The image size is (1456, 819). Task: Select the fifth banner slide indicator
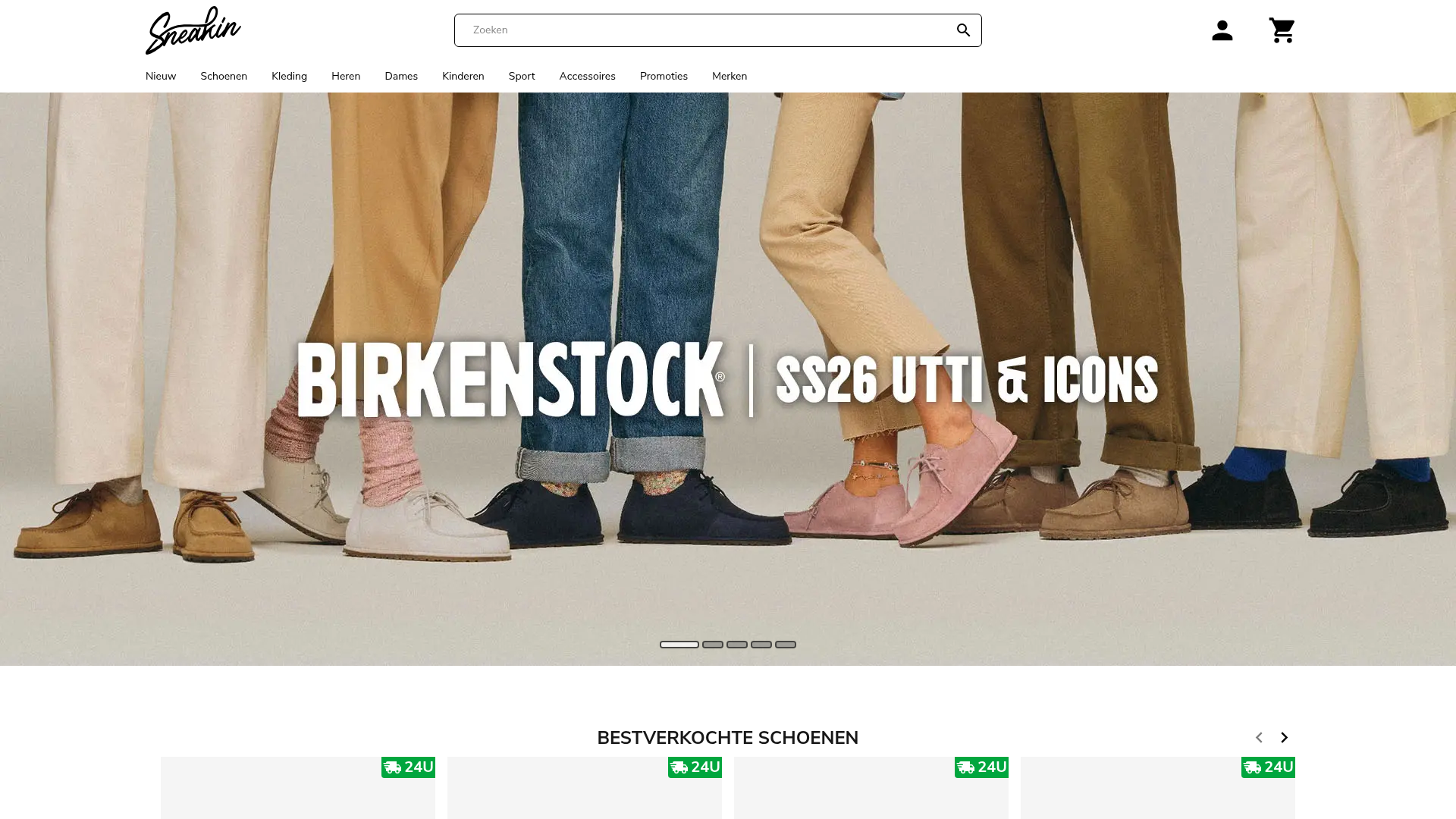[x=786, y=645]
